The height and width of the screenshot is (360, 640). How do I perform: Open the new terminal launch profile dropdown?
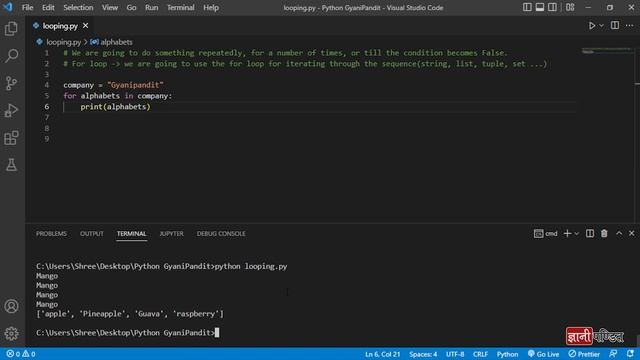click(576, 233)
